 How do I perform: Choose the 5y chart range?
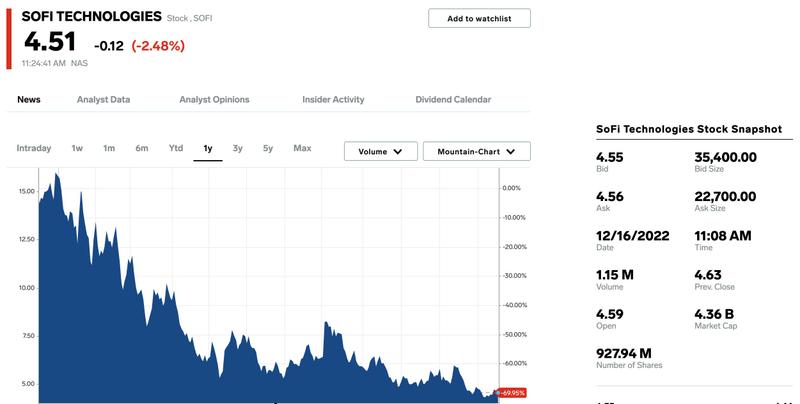coord(268,148)
